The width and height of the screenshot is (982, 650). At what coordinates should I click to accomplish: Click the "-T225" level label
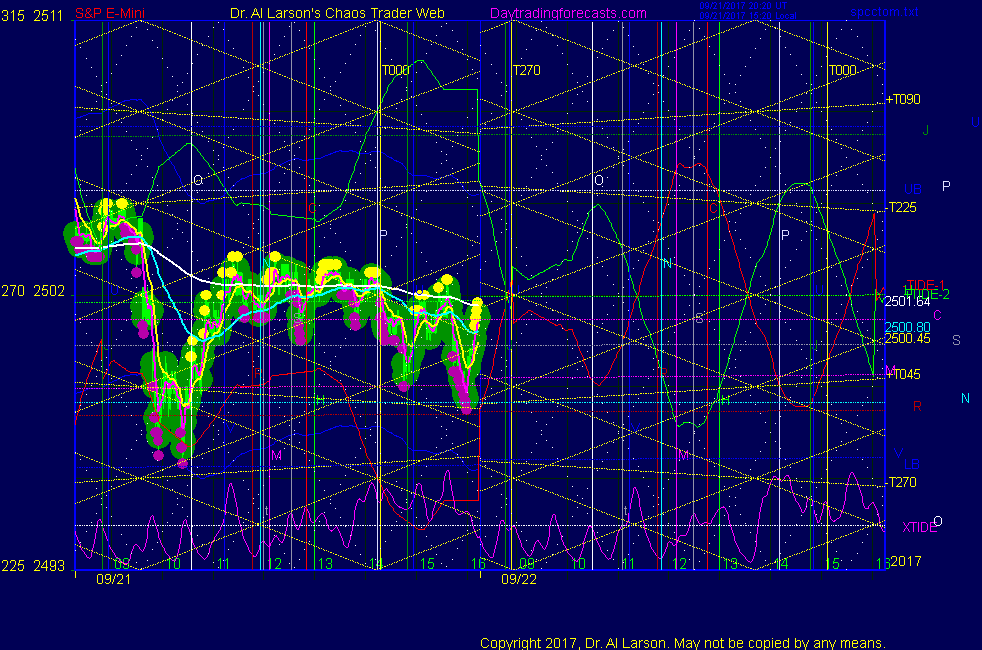(x=902, y=207)
